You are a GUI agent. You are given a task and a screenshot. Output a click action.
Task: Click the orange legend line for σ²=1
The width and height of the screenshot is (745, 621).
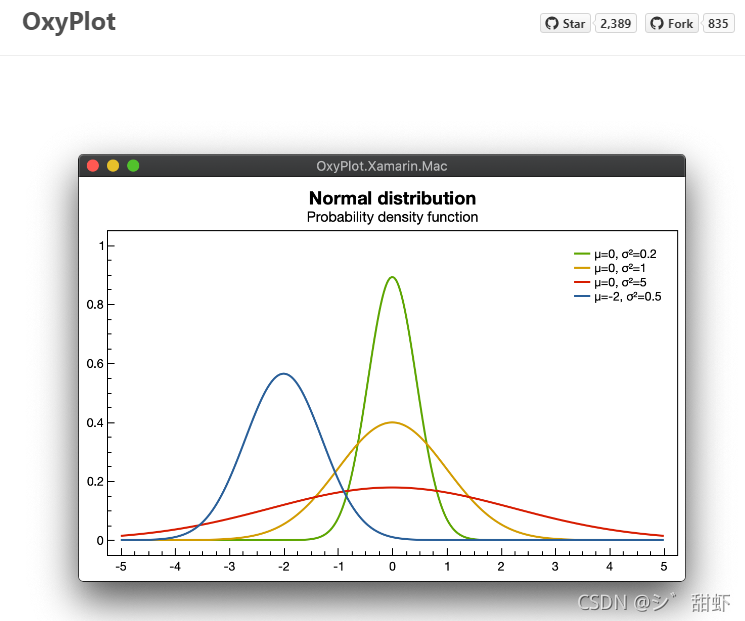[x=582, y=268]
